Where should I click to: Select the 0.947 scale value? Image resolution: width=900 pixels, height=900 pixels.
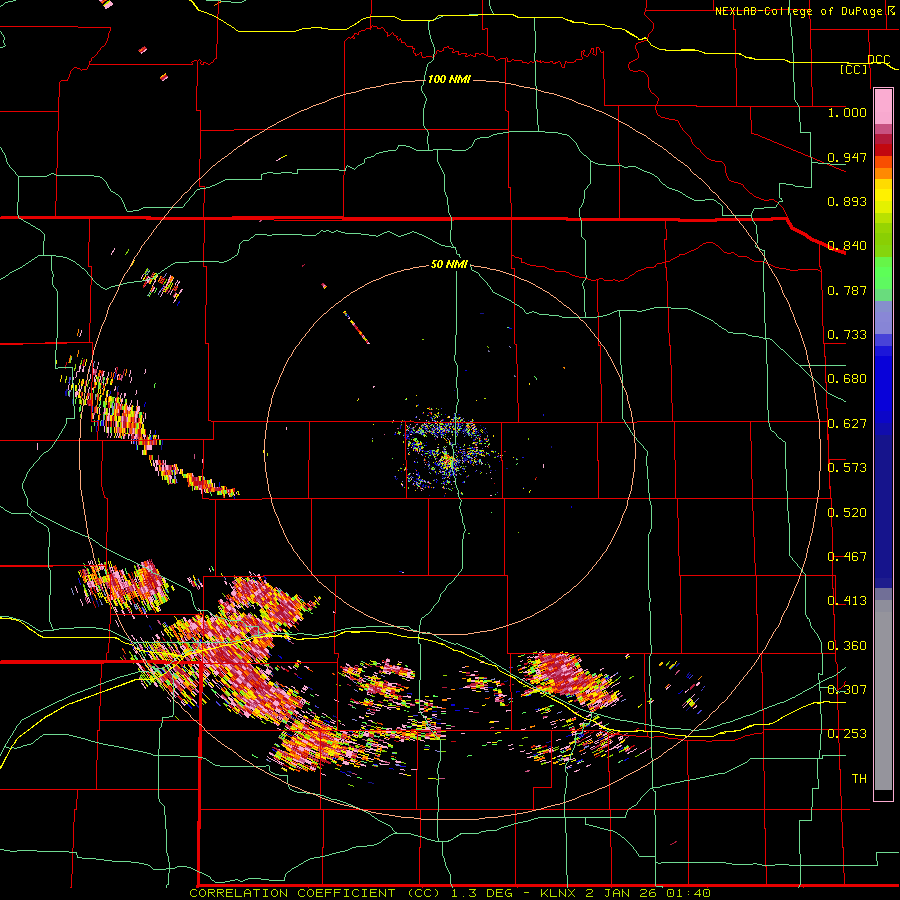pos(847,157)
